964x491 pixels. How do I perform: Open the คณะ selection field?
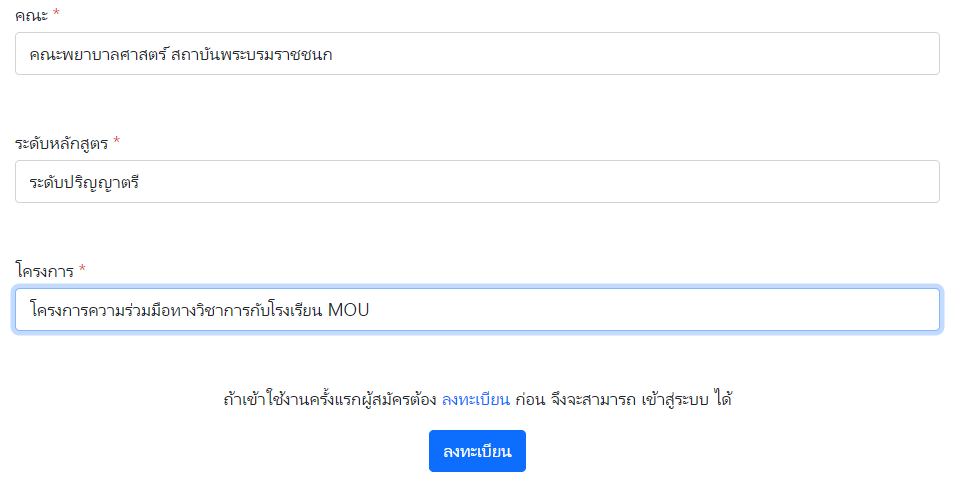477,54
